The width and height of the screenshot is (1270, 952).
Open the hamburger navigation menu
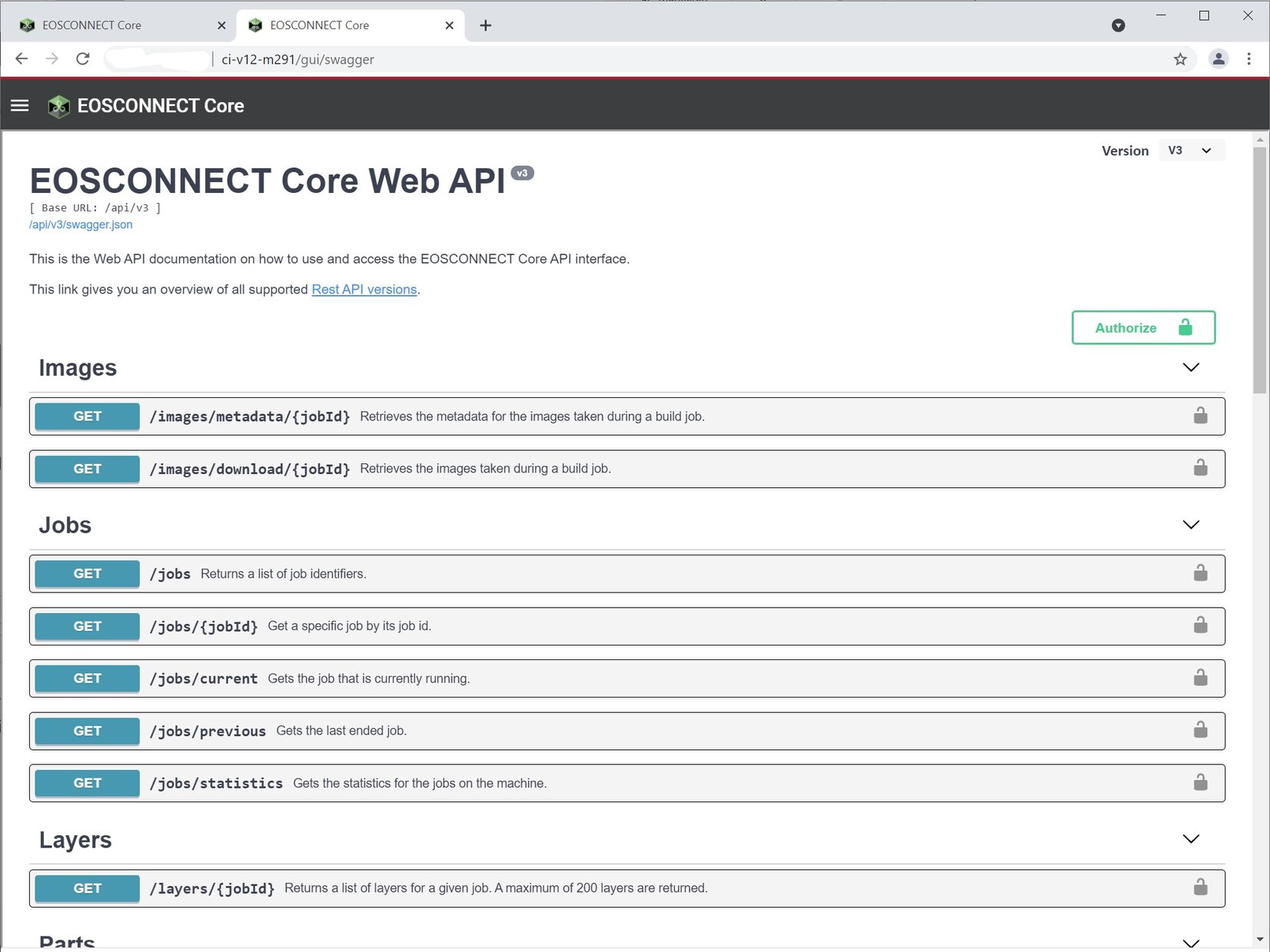coord(20,105)
